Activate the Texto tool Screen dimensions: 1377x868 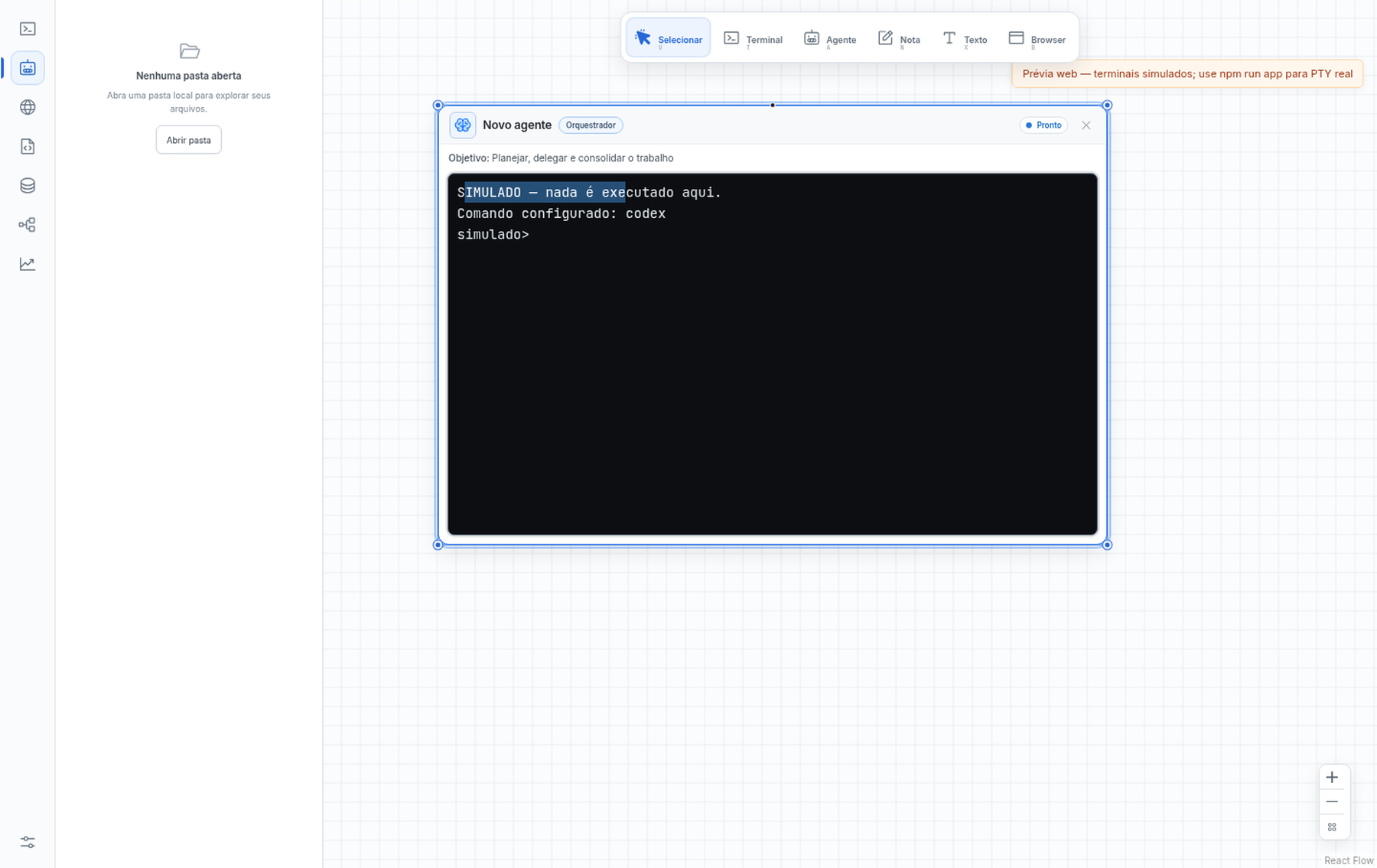pyautogui.click(x=965, y=38)
